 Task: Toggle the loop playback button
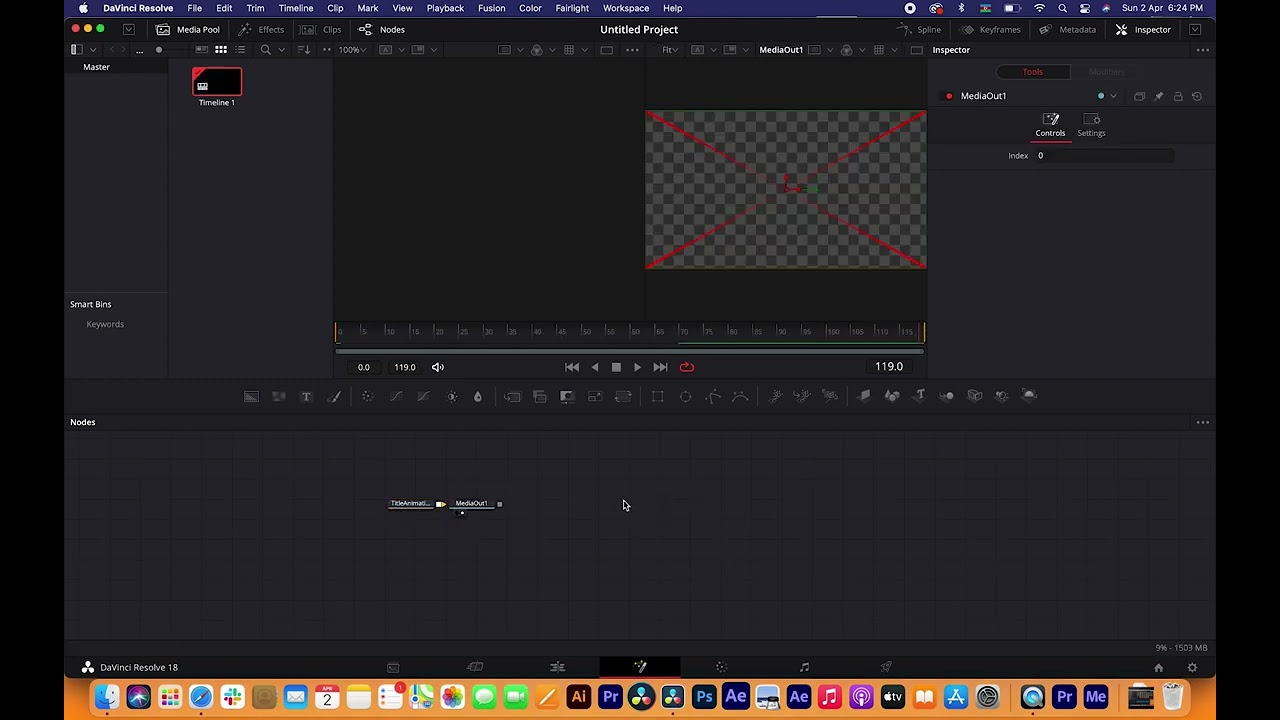point(687,367)
